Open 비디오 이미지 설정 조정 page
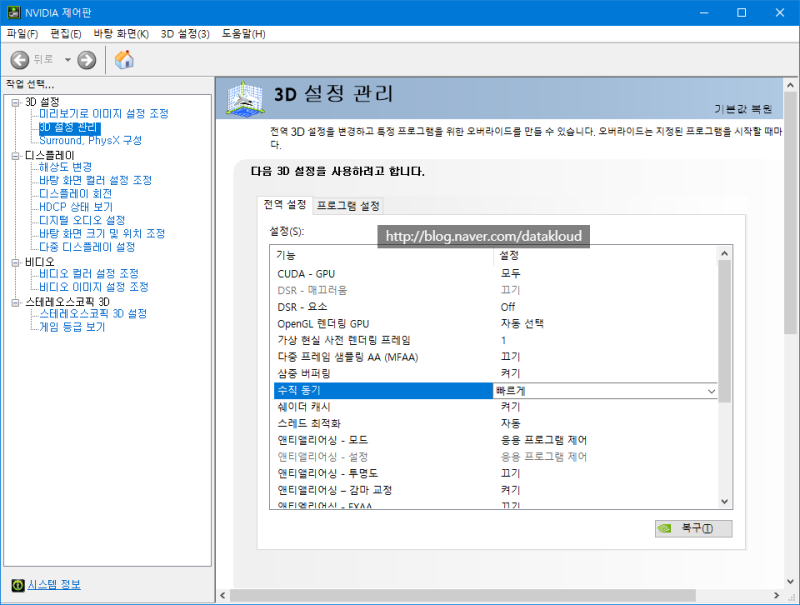The width and height of the screenshot is (800, 605). 94,287
